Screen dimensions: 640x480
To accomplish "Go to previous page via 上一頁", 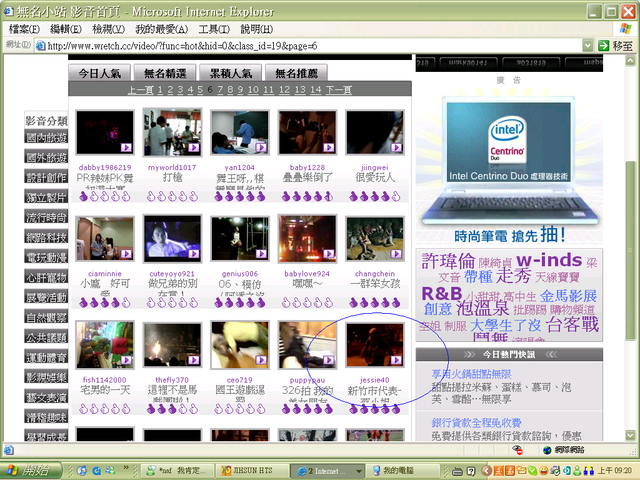I will [140, 90].
